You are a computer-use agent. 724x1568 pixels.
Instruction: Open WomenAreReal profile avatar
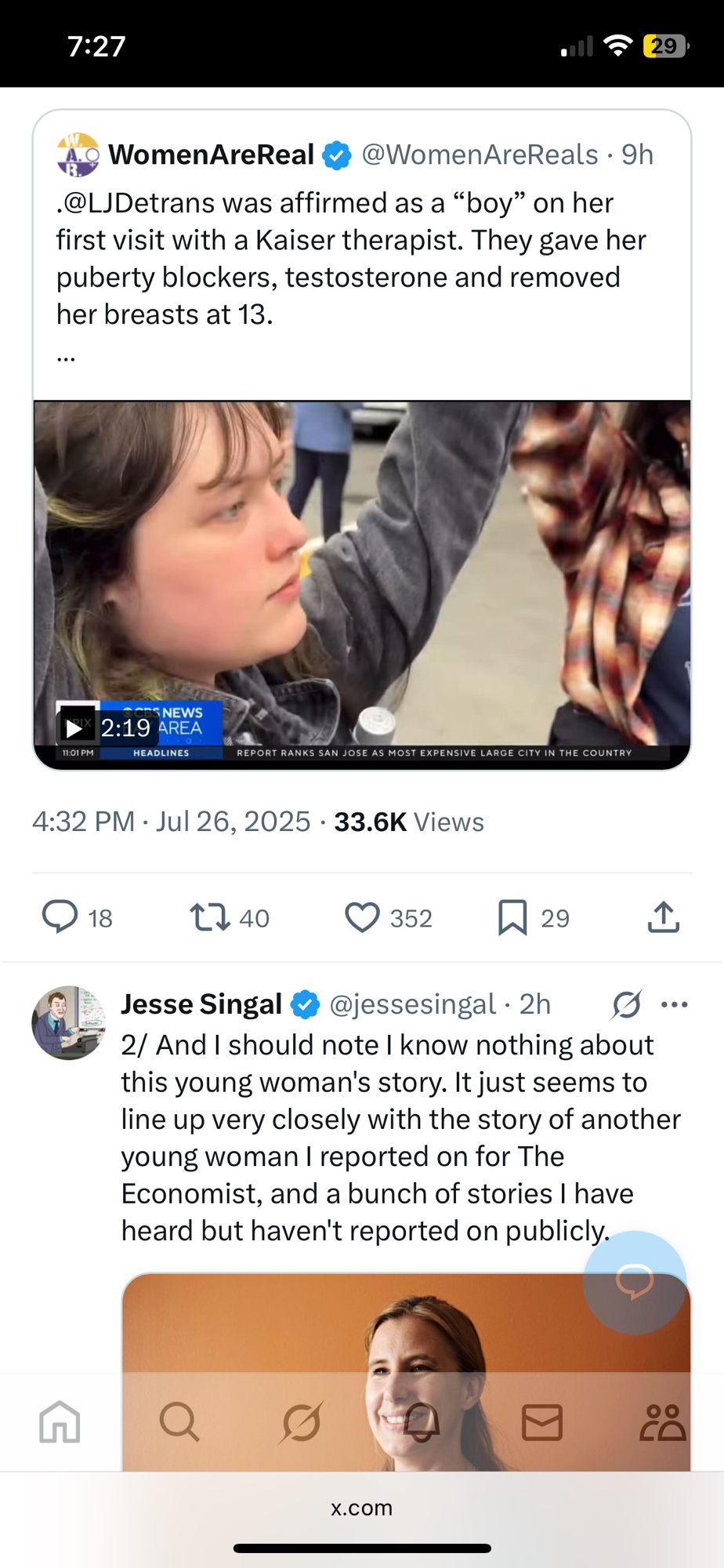78,154
